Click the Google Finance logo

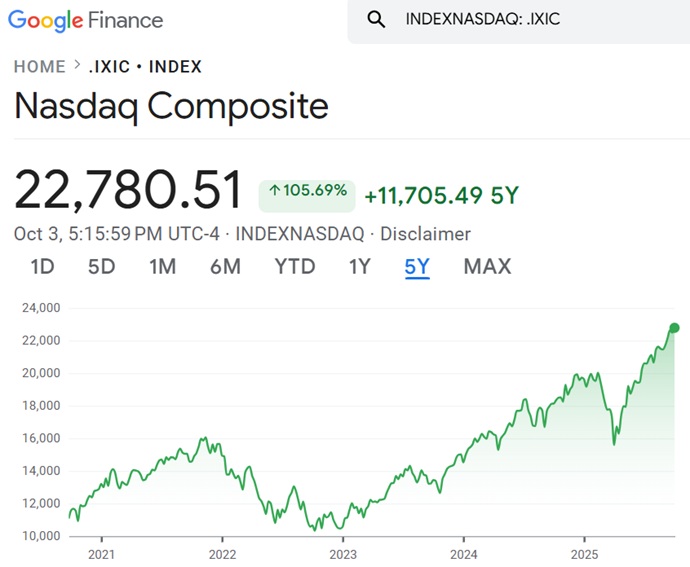click(x=88, y=20)
